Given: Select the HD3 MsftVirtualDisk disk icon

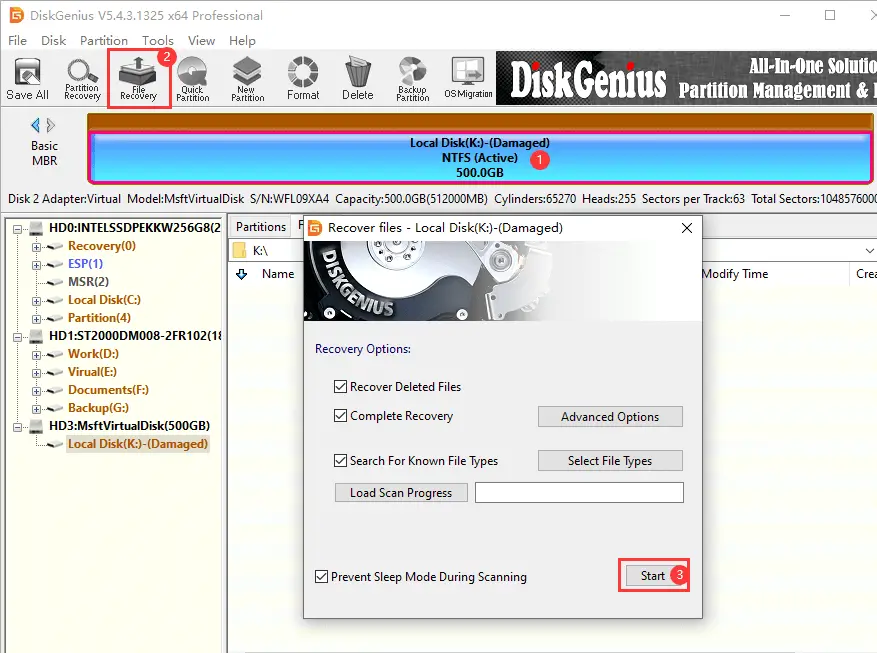Looking at the screenshot, I should tap(36, 426).
